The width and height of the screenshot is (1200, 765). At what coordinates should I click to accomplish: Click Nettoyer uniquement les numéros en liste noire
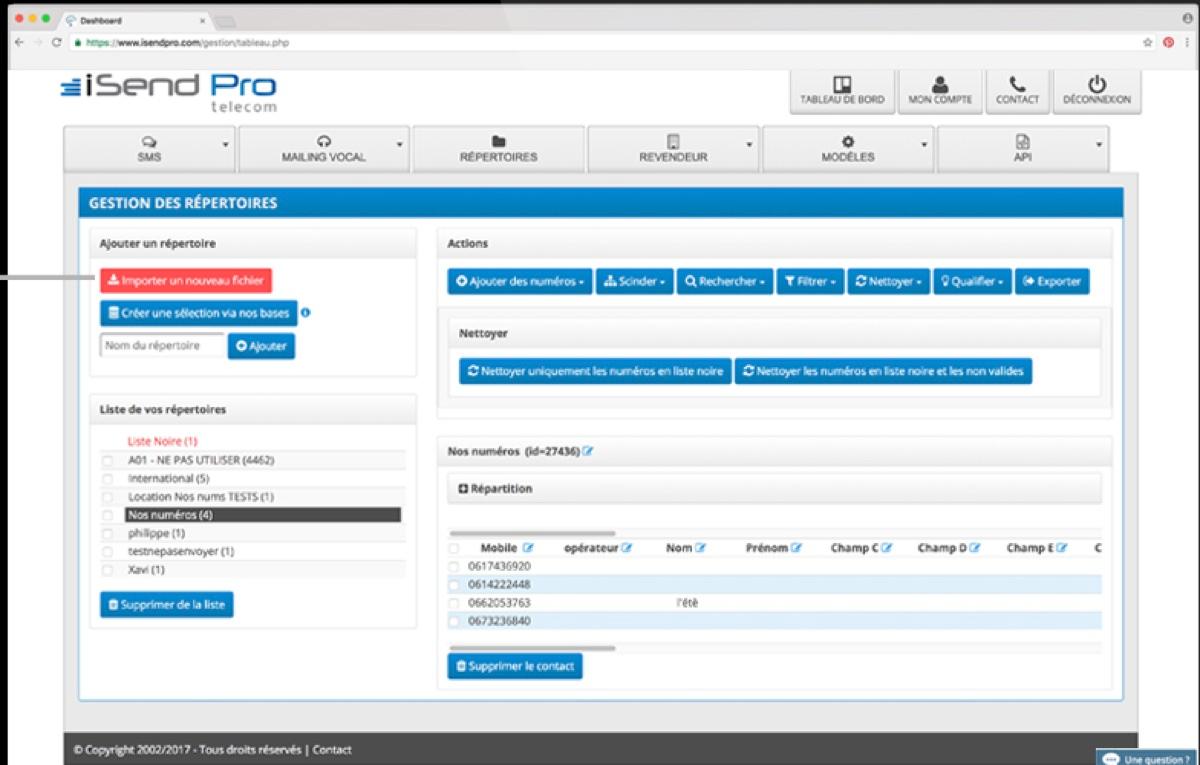[594, 370]
